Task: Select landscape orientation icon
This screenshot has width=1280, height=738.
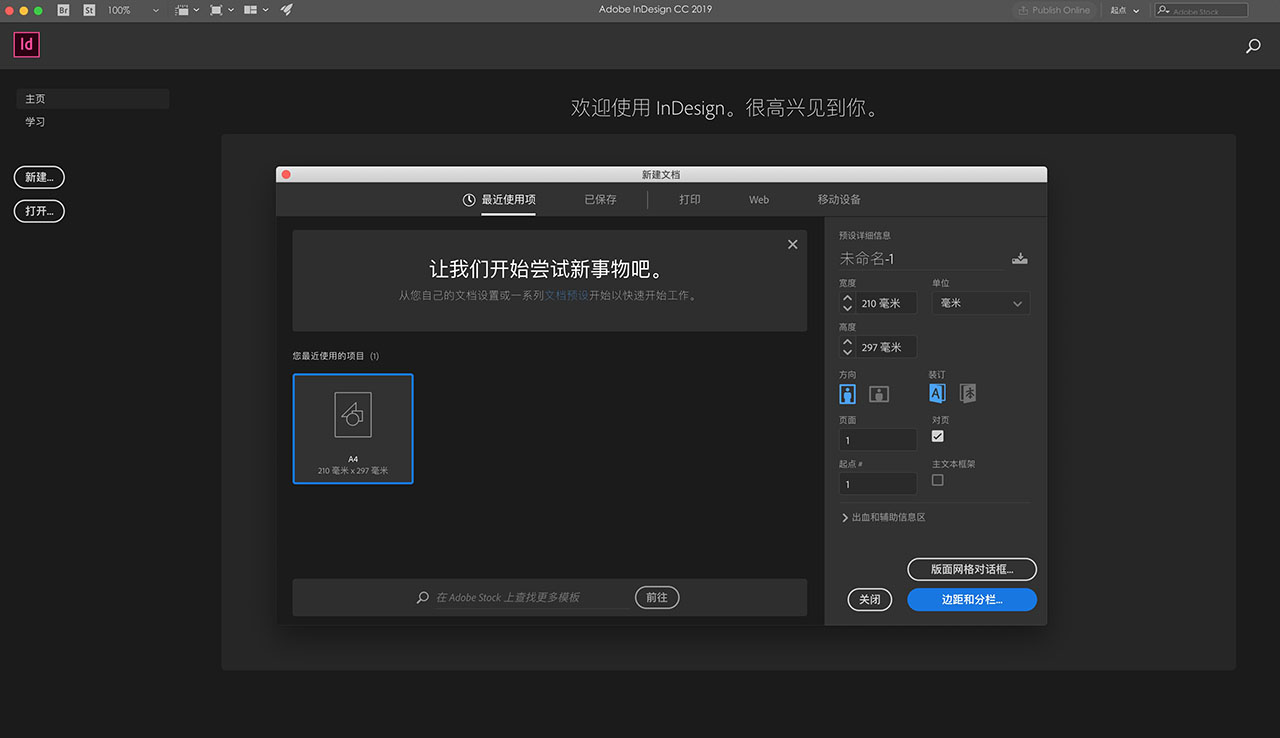Action: click(x=879, y=393)
